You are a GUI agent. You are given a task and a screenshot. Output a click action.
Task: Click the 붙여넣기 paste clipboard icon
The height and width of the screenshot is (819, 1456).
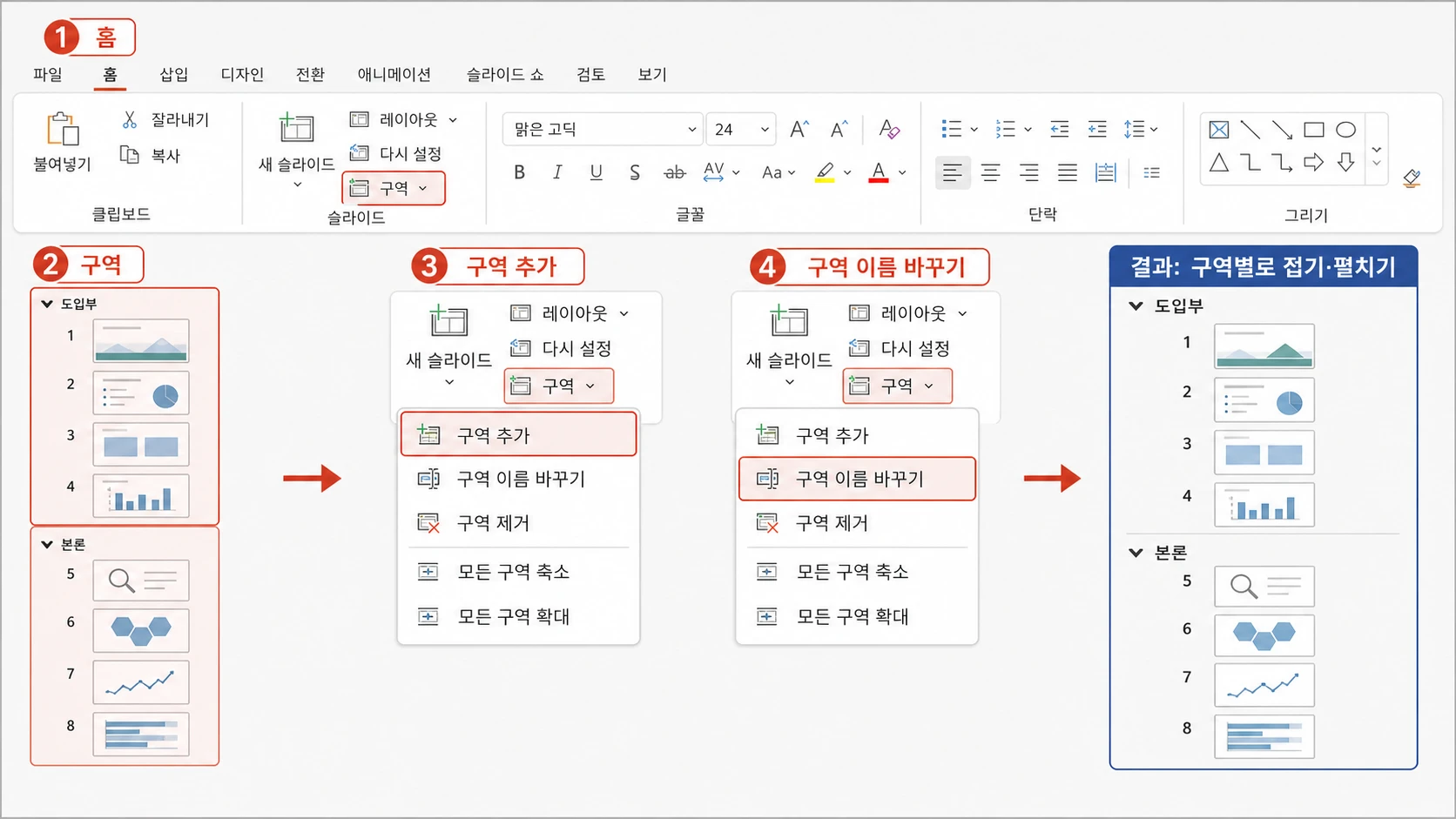[63, 129]
